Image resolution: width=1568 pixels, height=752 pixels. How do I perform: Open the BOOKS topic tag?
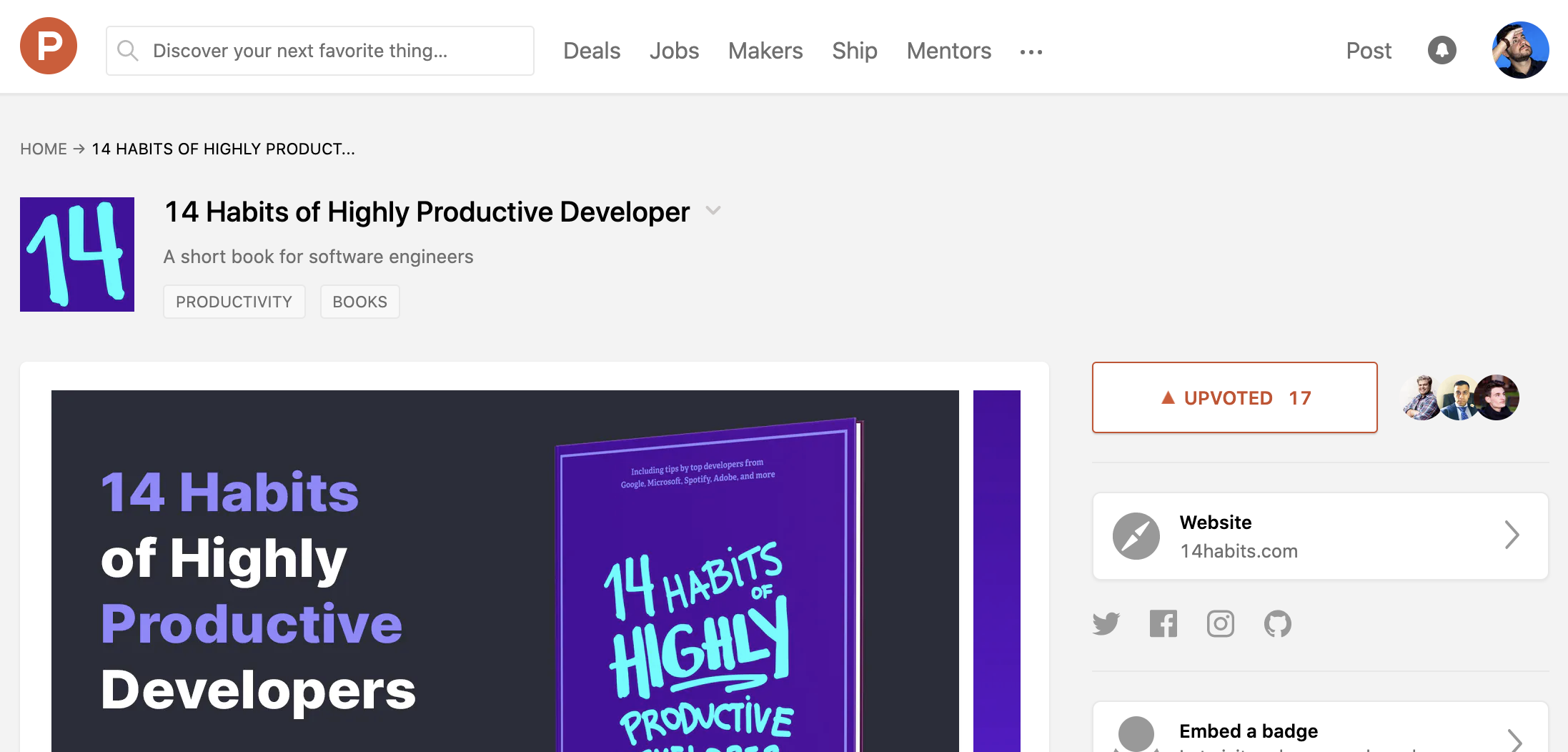click(x=360, y=302)
